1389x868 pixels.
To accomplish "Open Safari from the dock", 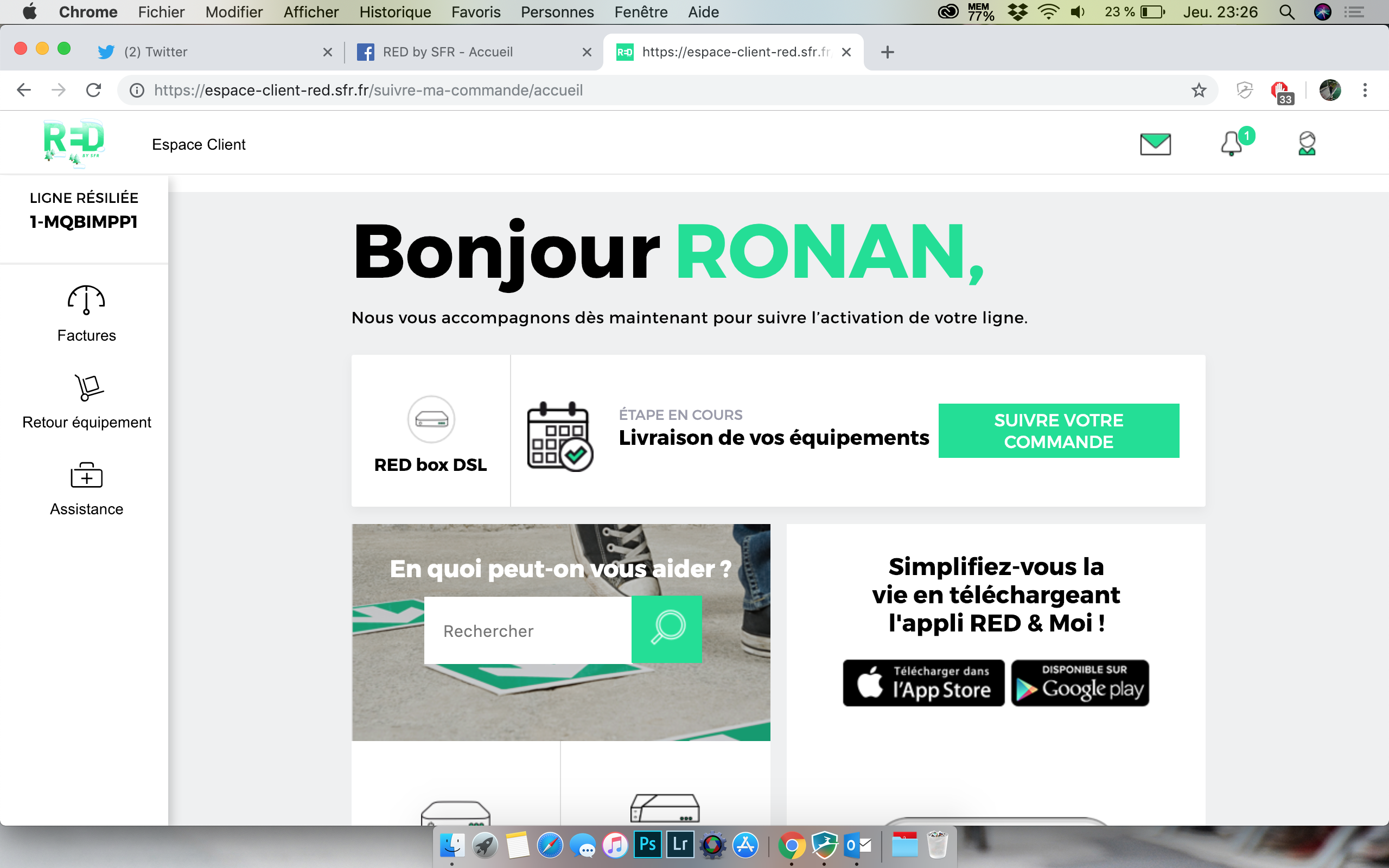I will [x=550, y=845].
